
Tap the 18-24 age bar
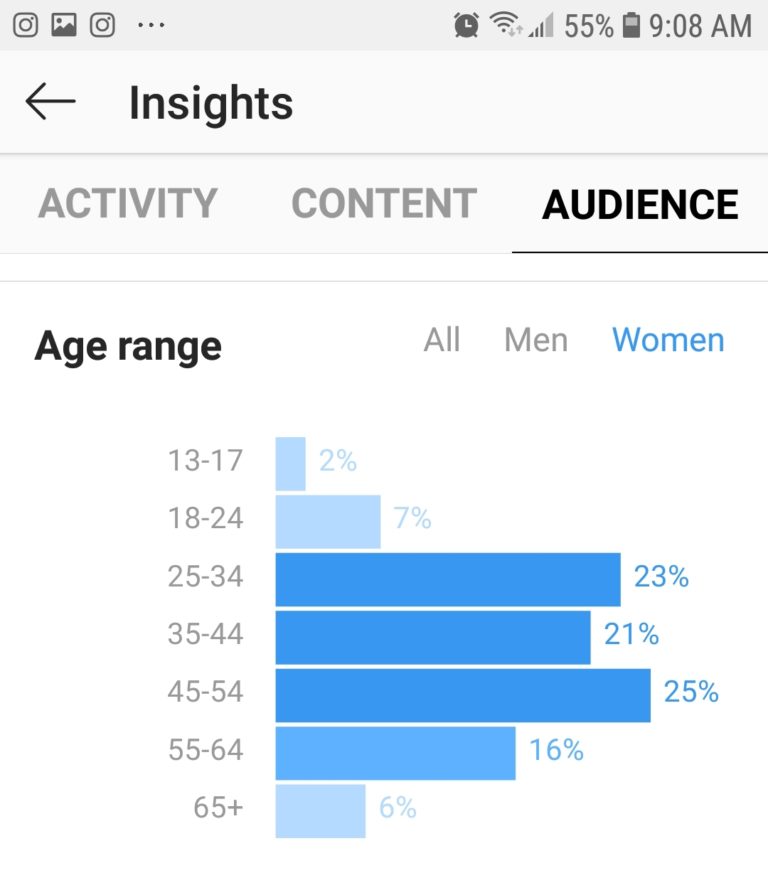[x=328, y=522]
